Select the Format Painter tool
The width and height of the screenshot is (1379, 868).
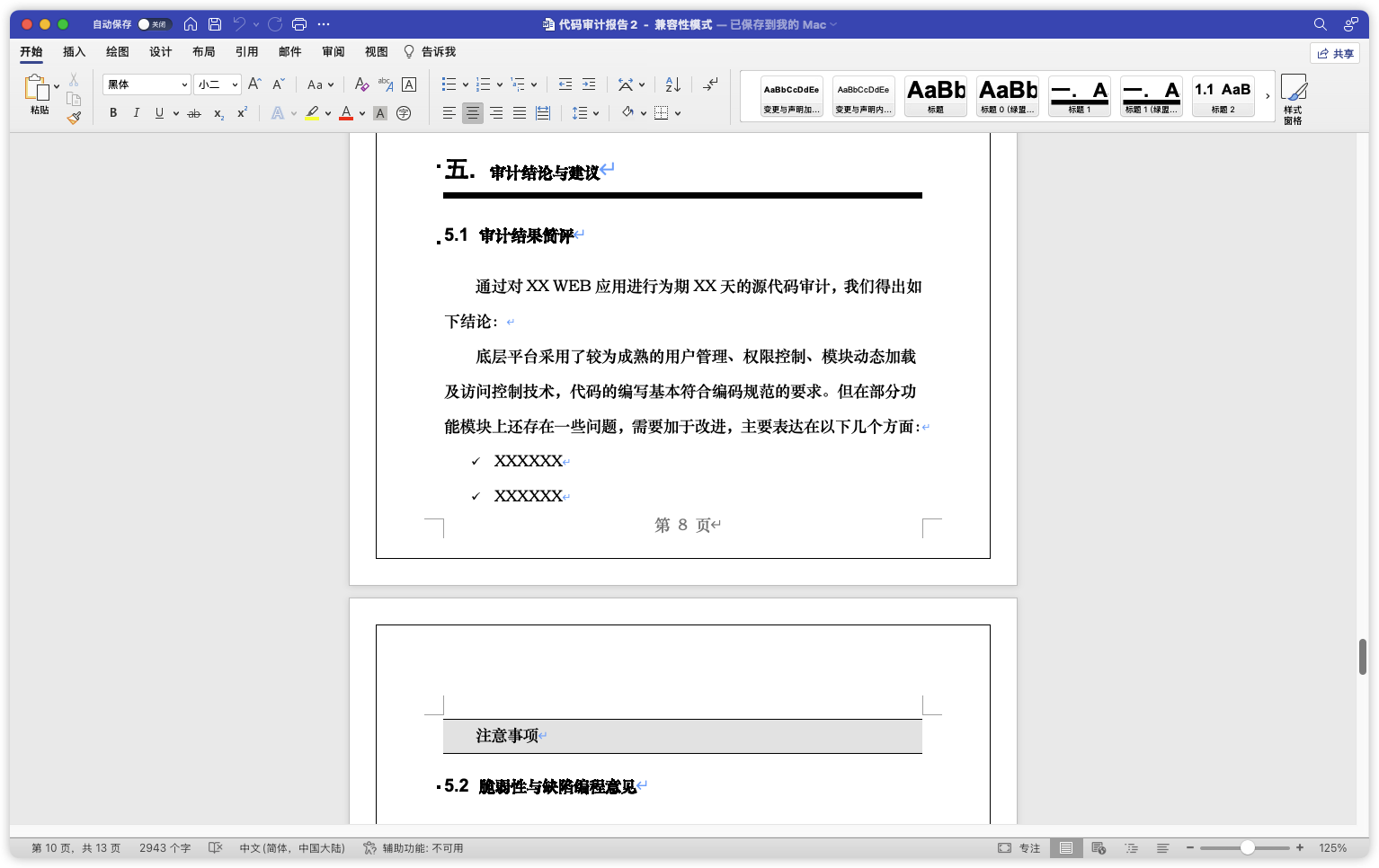point(73,117)
